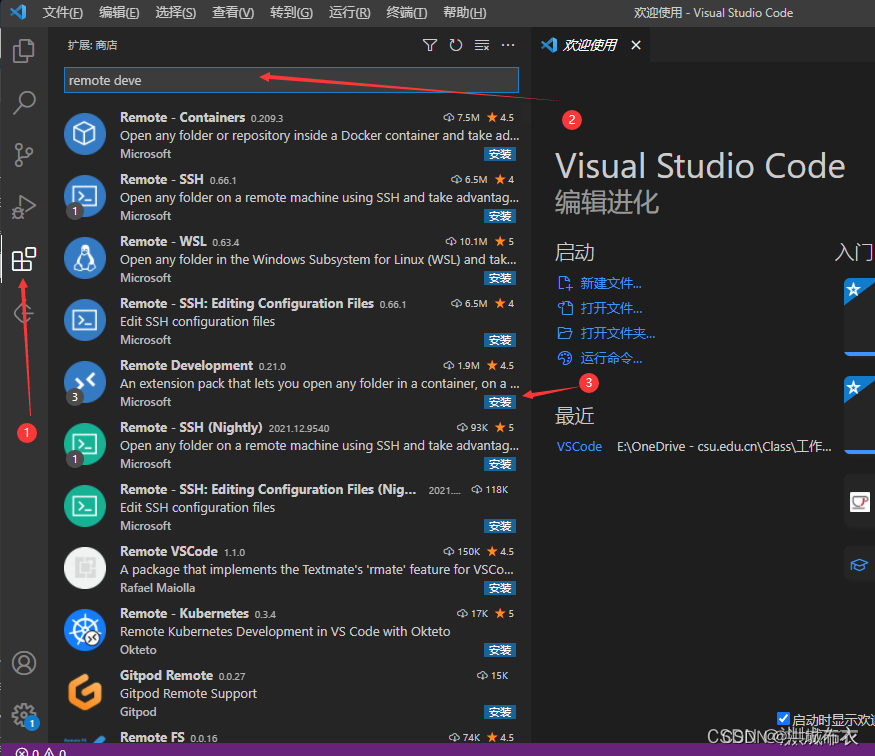Install the Gitpod Remote extension
The width and height of the screenshot is (875, 756).
coord(499,712)
